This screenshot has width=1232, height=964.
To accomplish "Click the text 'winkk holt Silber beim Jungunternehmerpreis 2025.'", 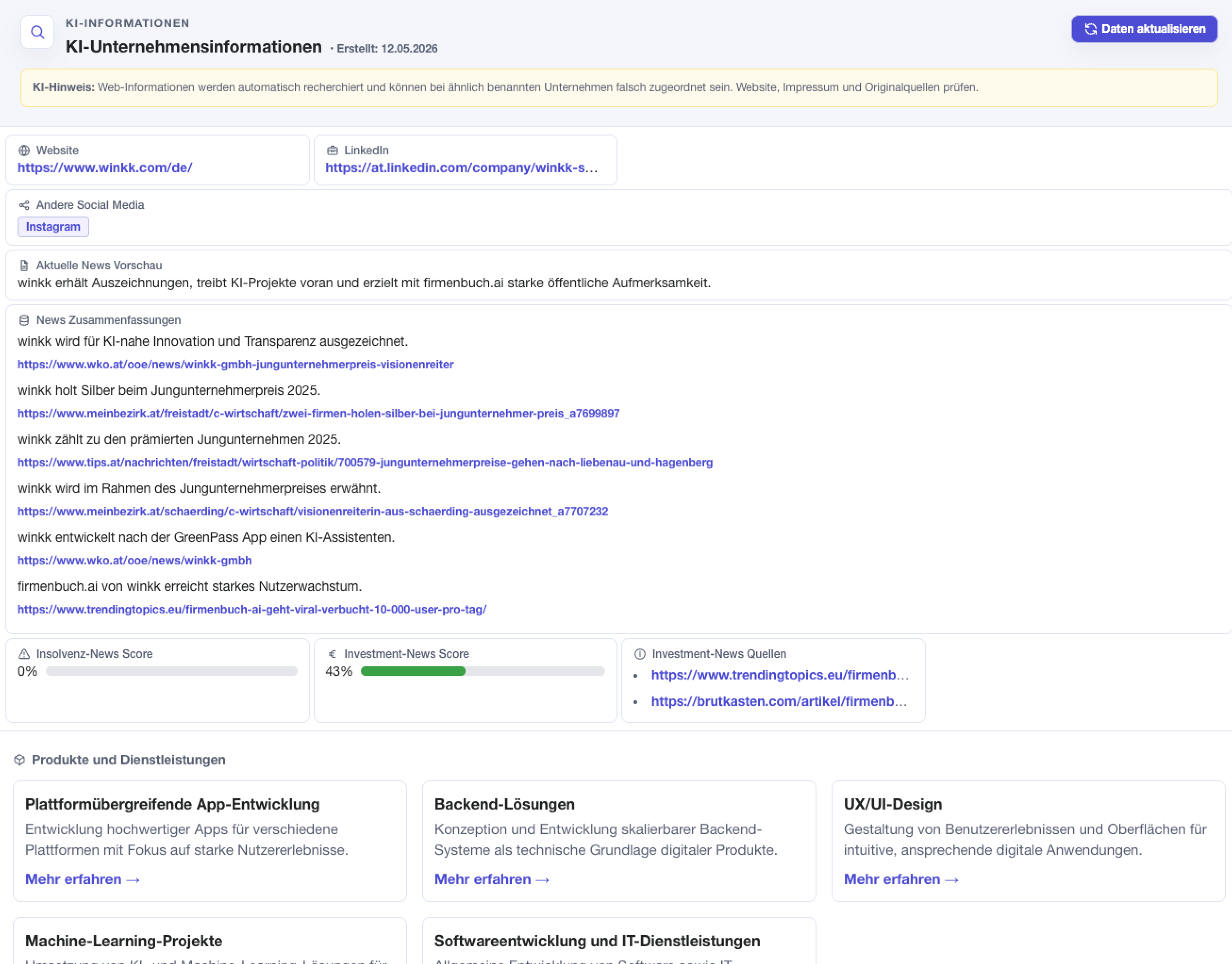I will [169, 391].
